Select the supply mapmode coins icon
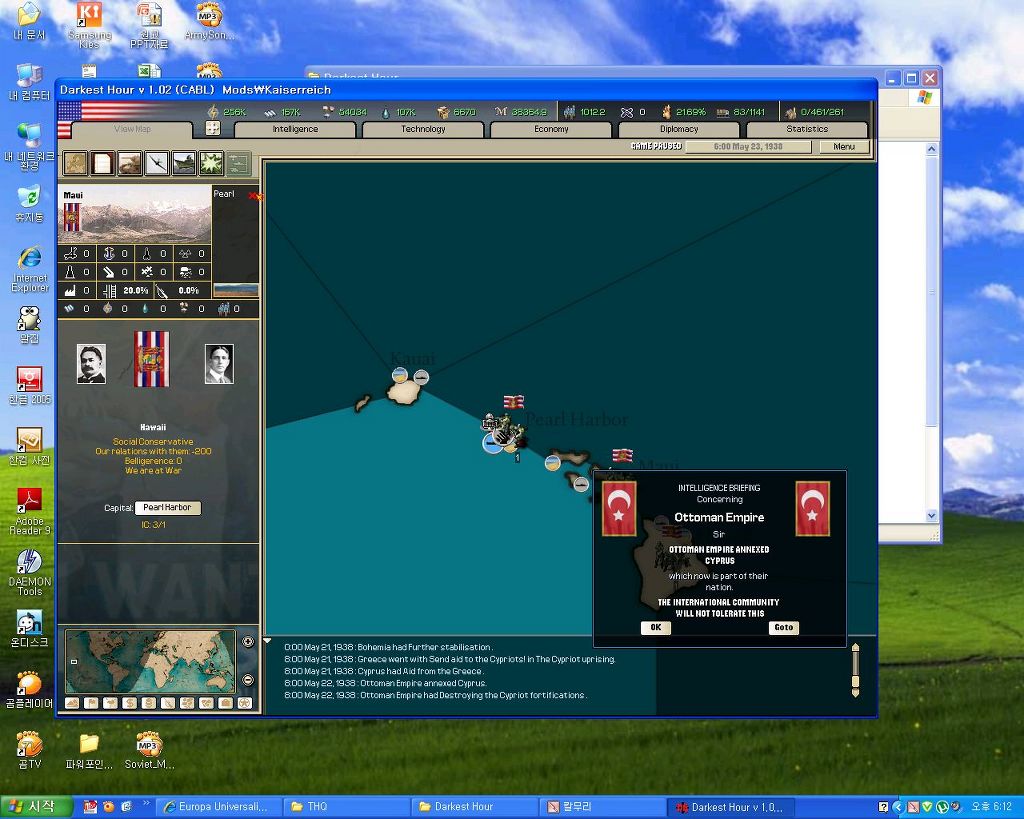The height and width of the screenshot is (819, 1024). [149, 703]
